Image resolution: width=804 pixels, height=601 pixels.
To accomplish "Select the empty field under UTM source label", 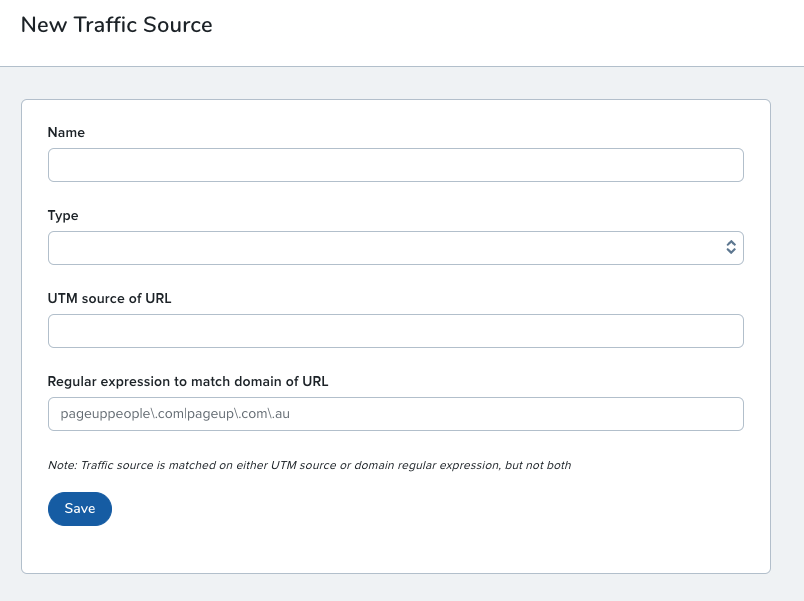I will tap(395, 331).
